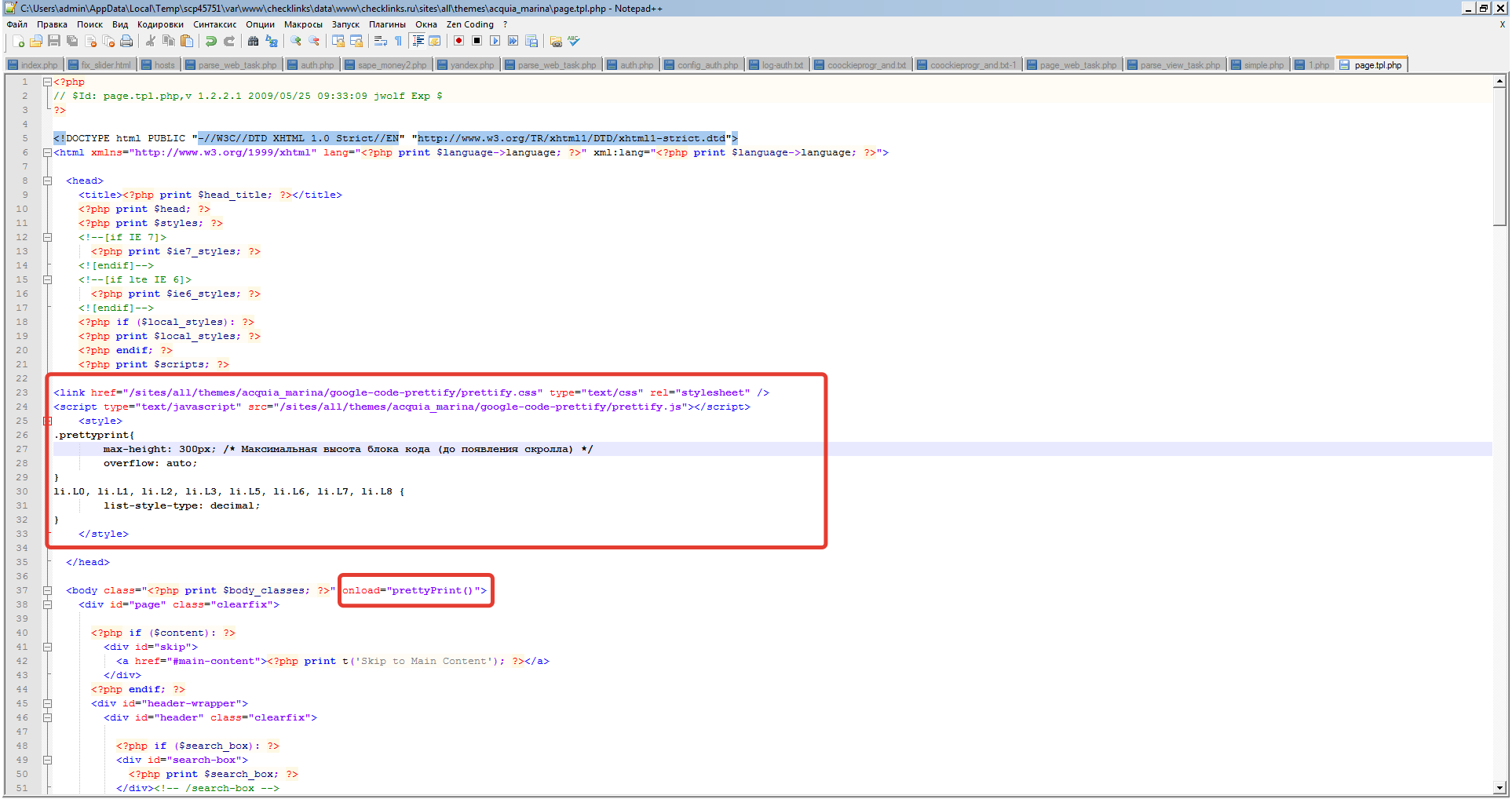Switch to the hosts tab
The width and height of the screenshot is (1512, 799).
[159, 65]
